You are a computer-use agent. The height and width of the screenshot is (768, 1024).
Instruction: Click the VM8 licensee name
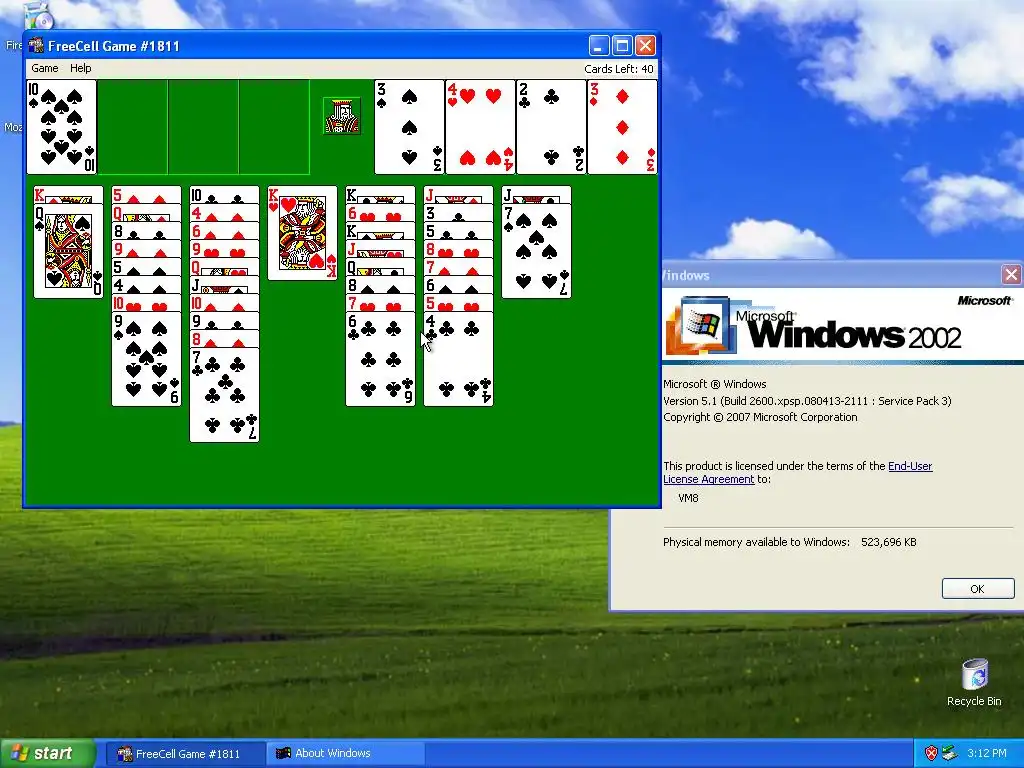[688, 498]
